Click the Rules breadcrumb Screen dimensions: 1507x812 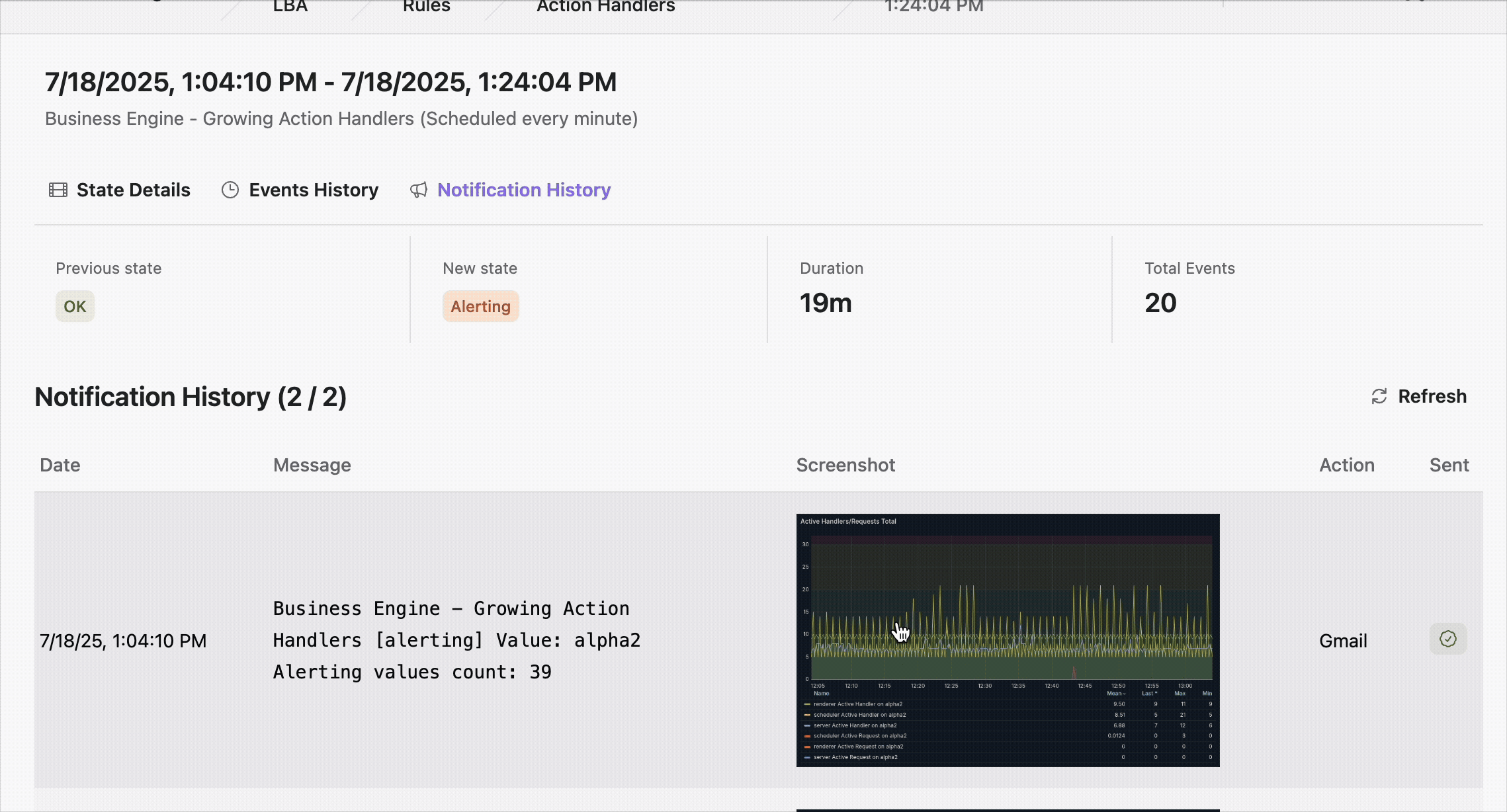427,7
